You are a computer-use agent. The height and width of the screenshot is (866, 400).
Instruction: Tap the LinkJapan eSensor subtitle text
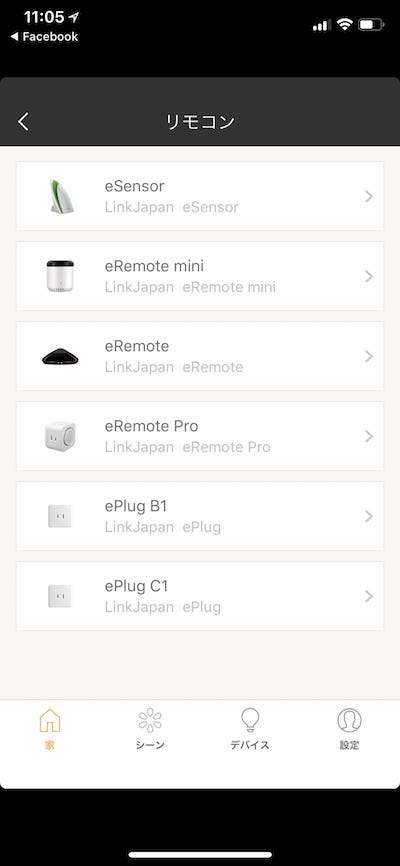pos(171,207)
